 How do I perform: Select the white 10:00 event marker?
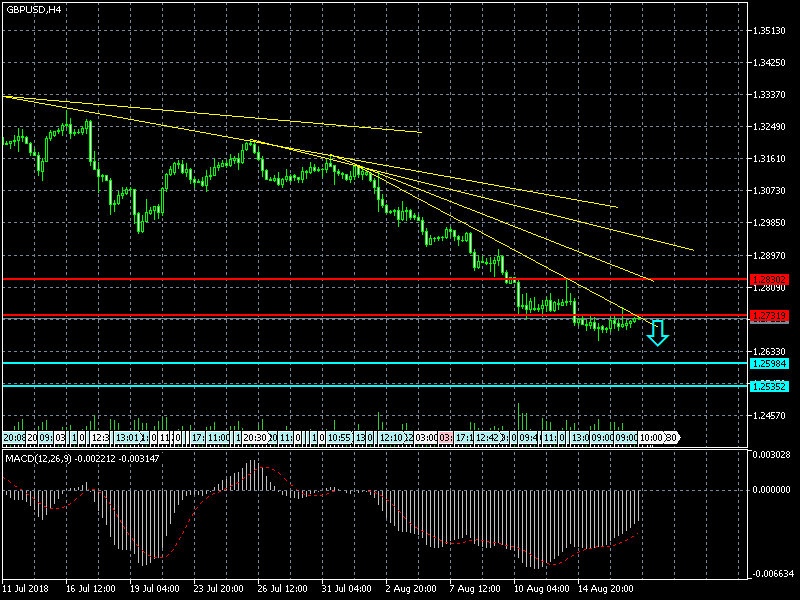pyautogui.click(x=651, y=438)
